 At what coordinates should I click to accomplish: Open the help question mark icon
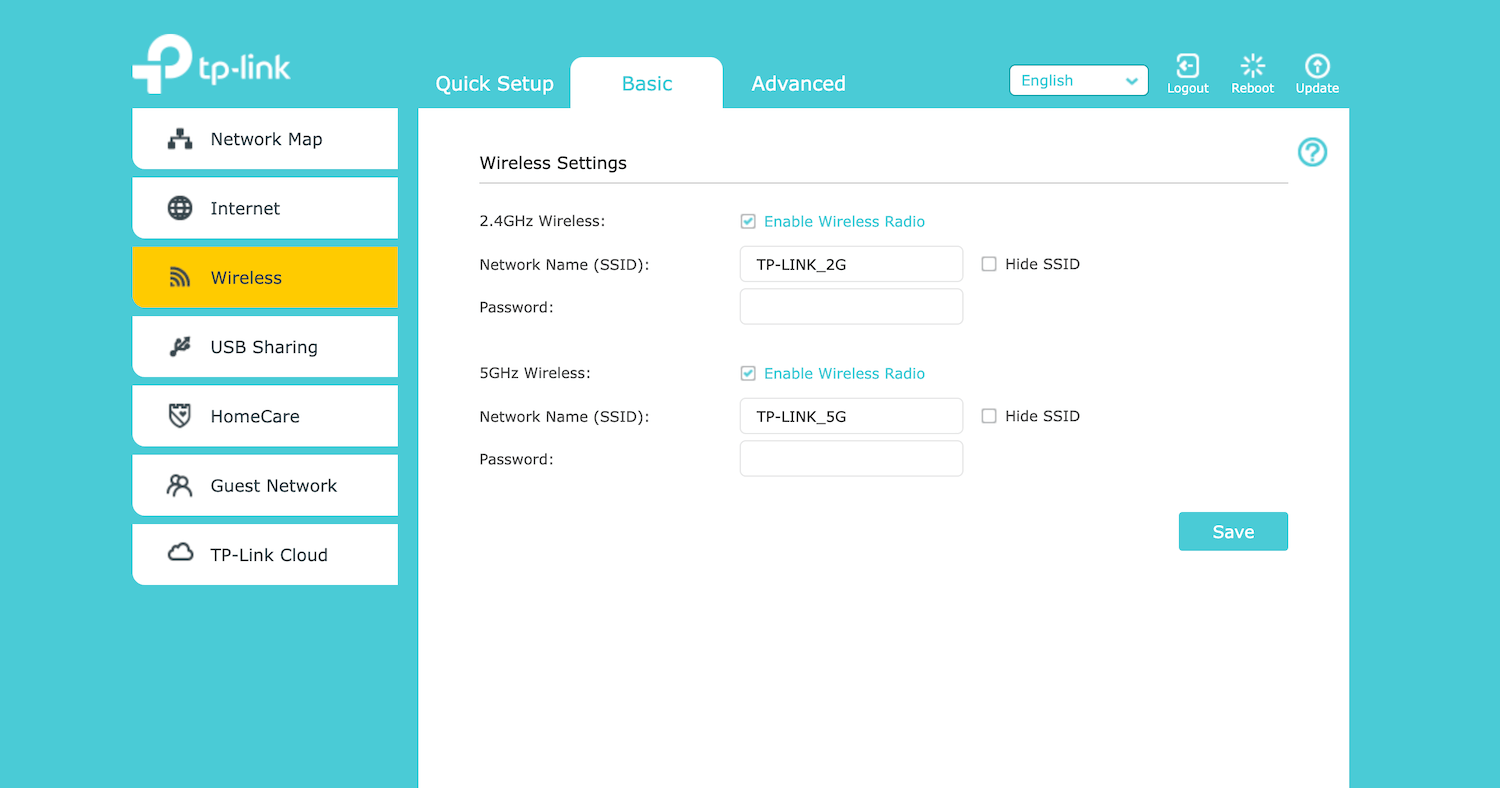click(x=1312, y=152)
